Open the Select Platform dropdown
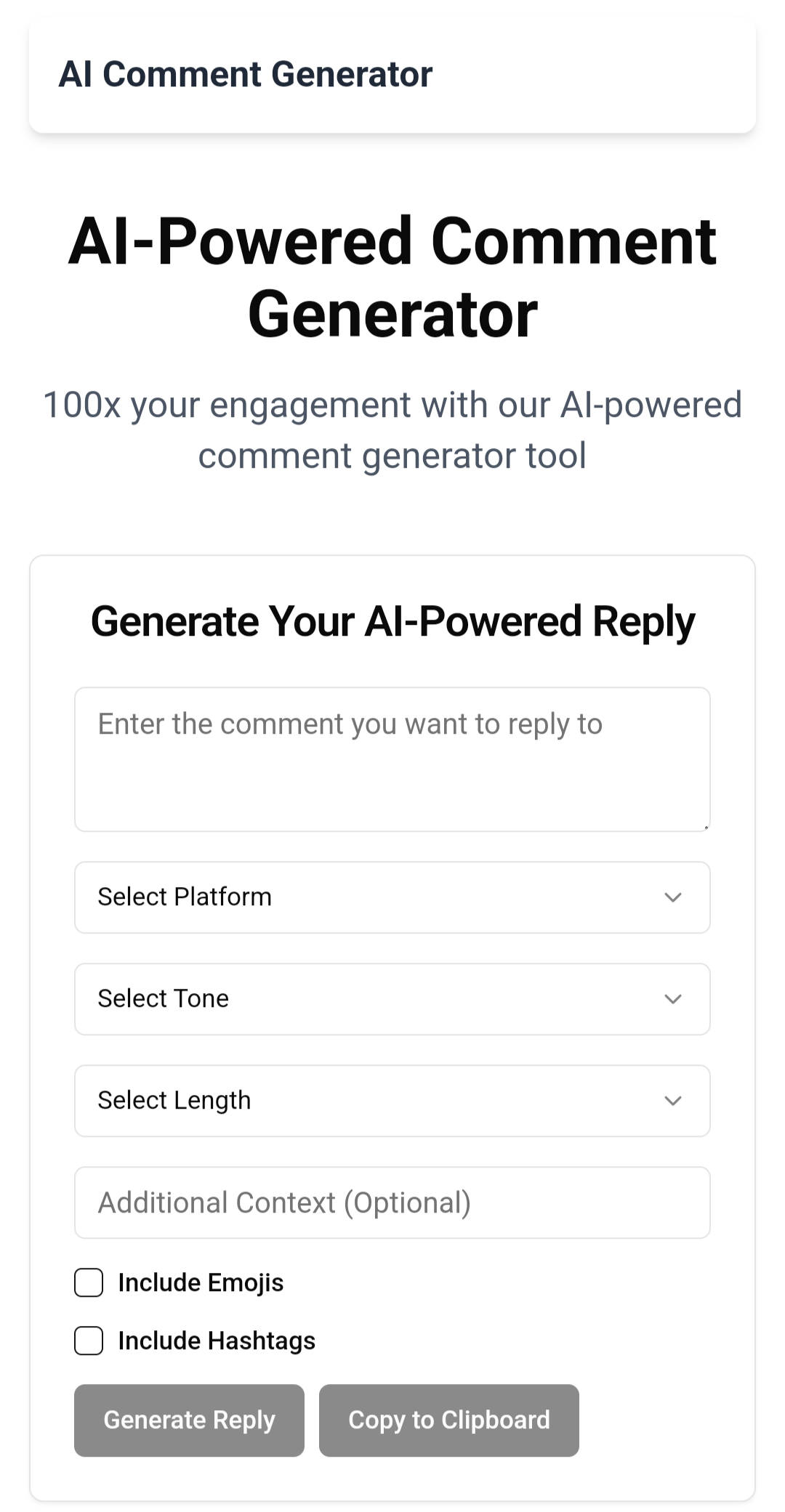 (x=392, y=897)
